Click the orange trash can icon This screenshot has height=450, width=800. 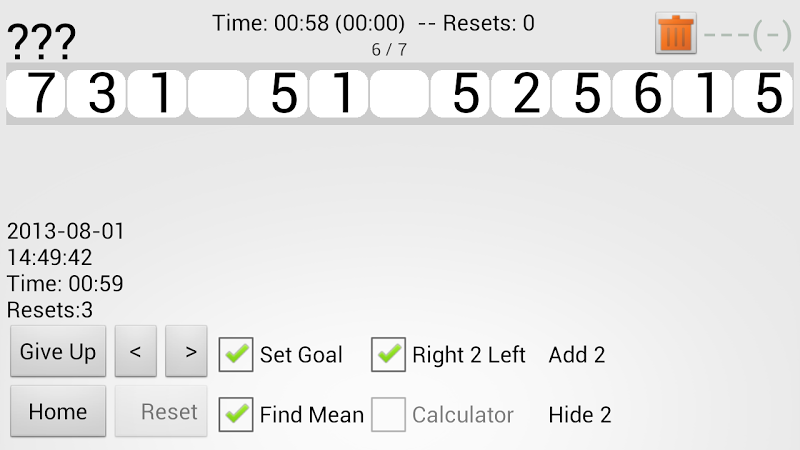676,34
